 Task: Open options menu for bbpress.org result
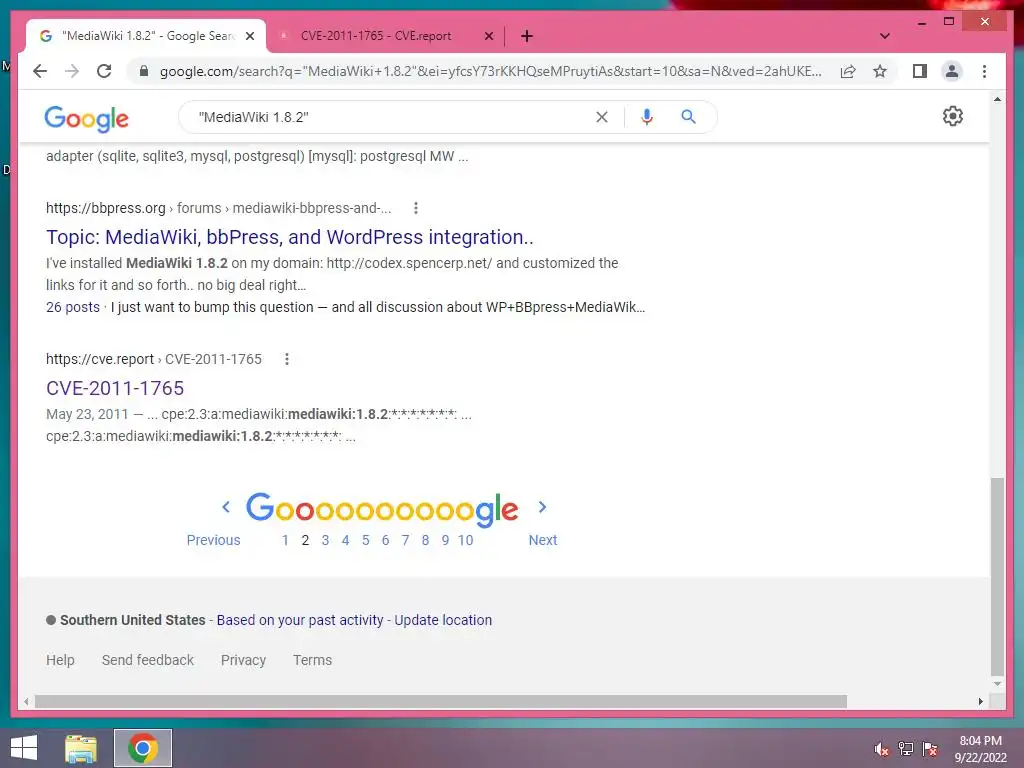pos(415,208)
